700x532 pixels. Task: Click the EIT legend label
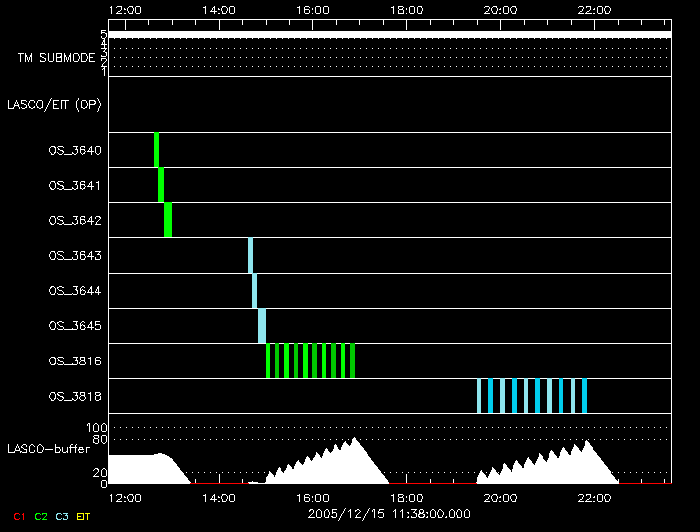tap(85, 516)
